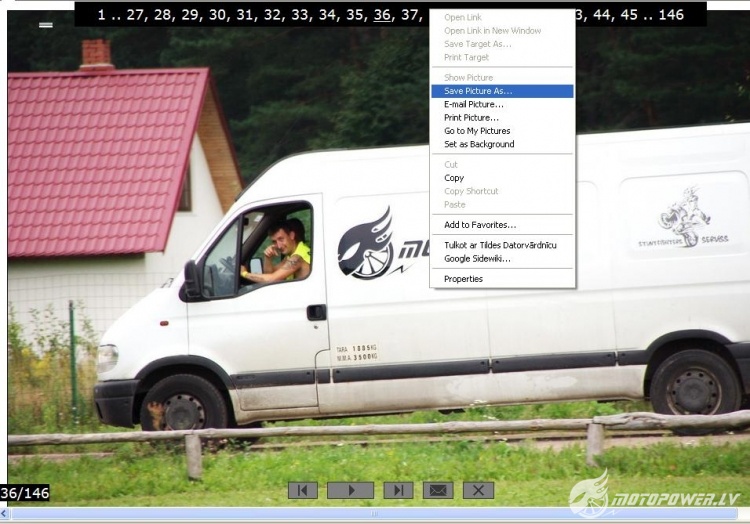Pick Print Picture… from context menu
750x524 pixels.
pyautogui.click(x=502, y=118)
